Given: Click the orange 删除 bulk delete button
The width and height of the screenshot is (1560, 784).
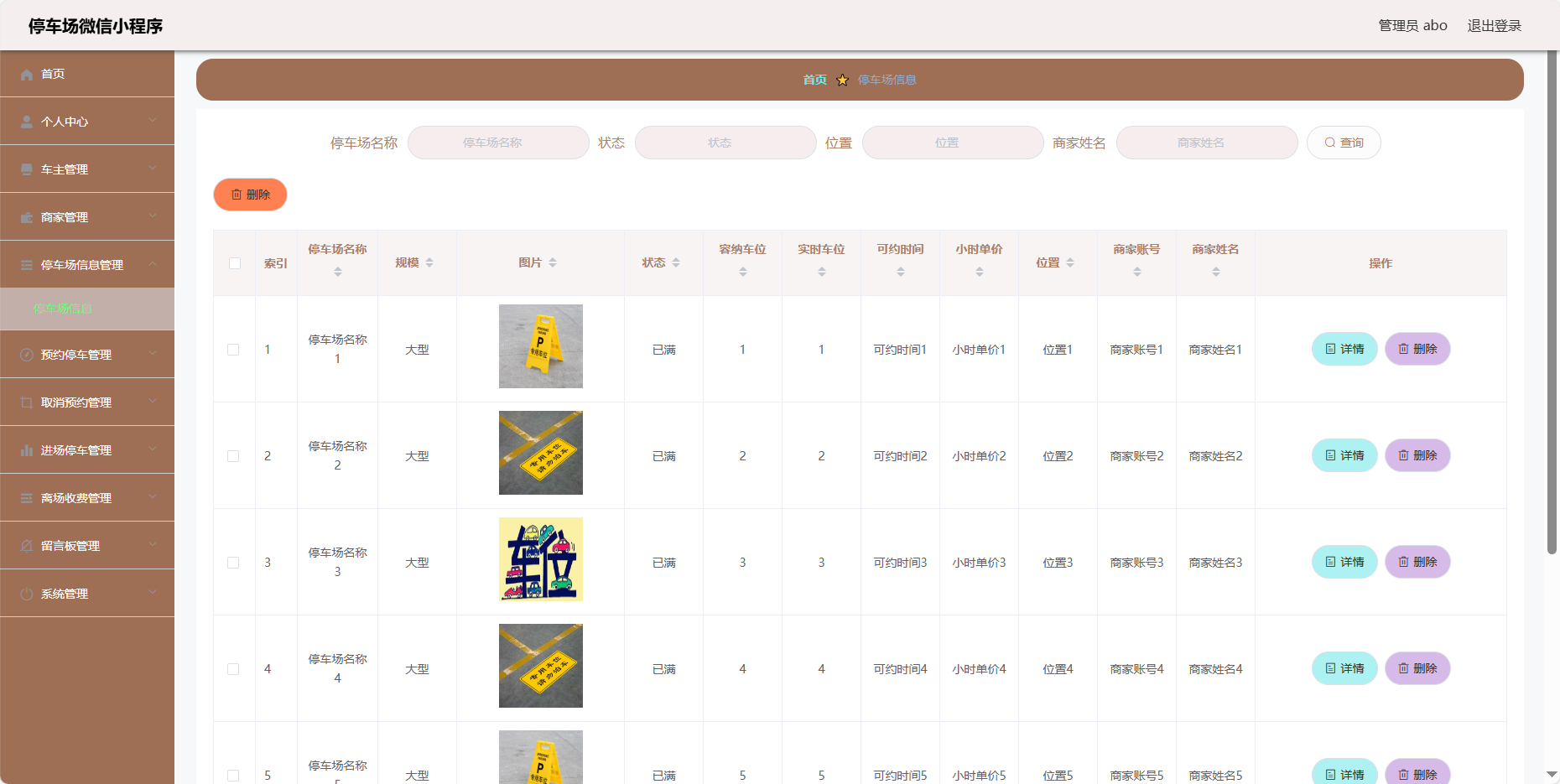Looking at the screenshot, I should [x=250, y=195].
